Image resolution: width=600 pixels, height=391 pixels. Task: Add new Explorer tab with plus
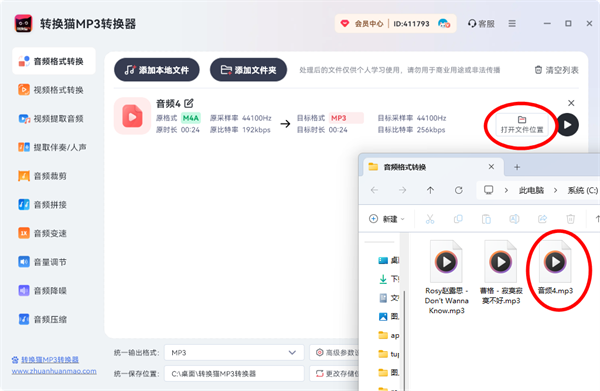click(517, 167)
